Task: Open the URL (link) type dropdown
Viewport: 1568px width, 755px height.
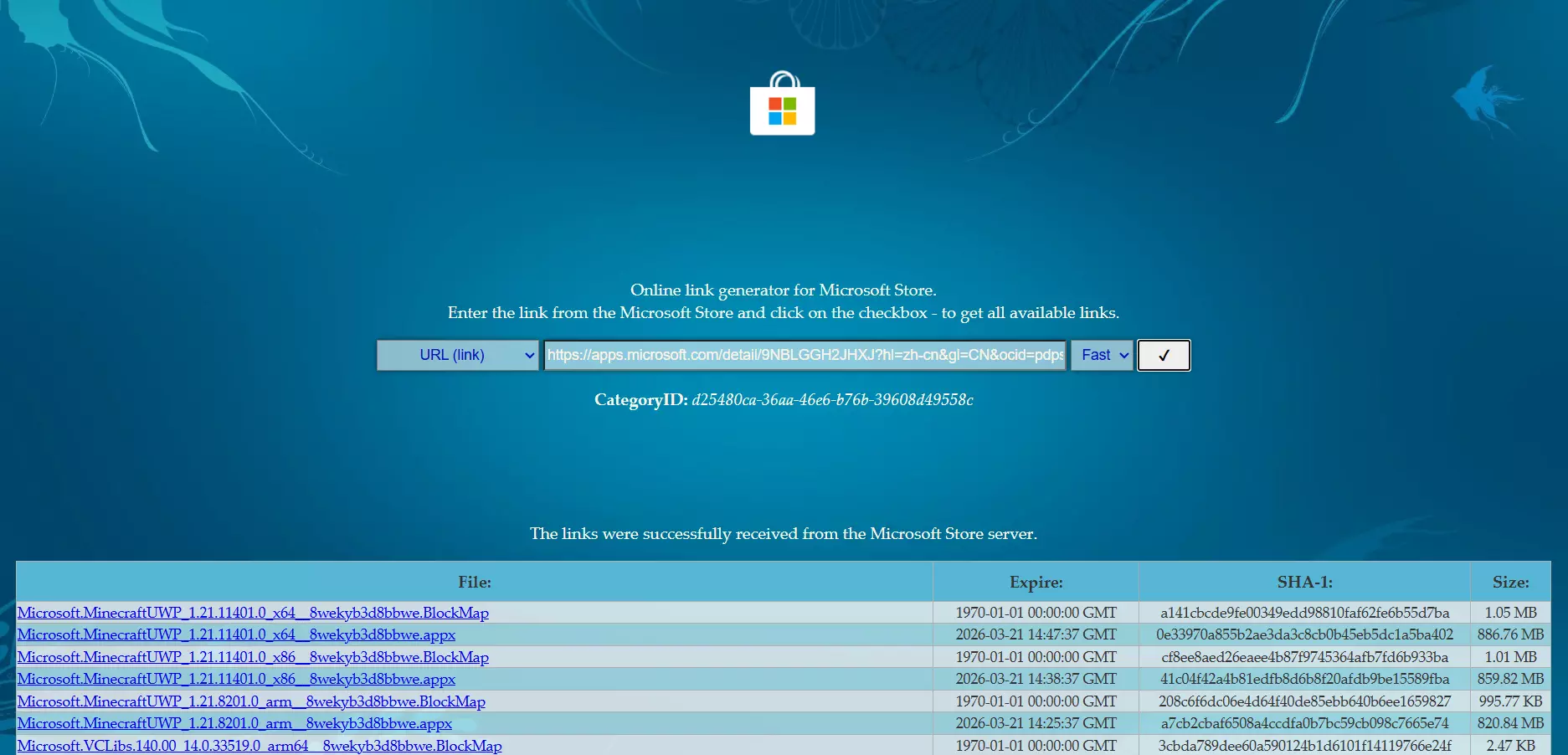Action: (457, 355)
